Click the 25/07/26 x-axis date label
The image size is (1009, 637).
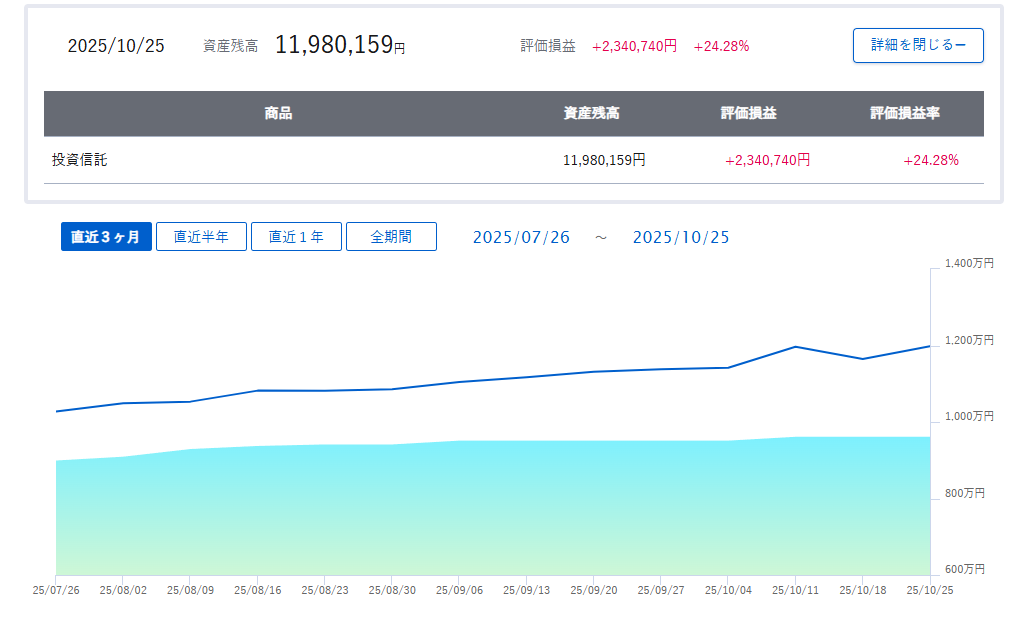[56, 590]
